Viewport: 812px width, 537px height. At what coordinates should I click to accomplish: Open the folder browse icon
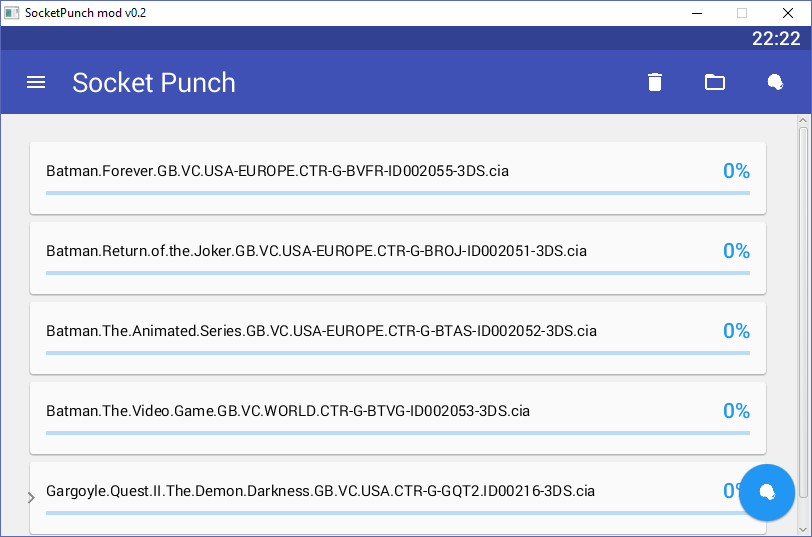pos(715,82)
